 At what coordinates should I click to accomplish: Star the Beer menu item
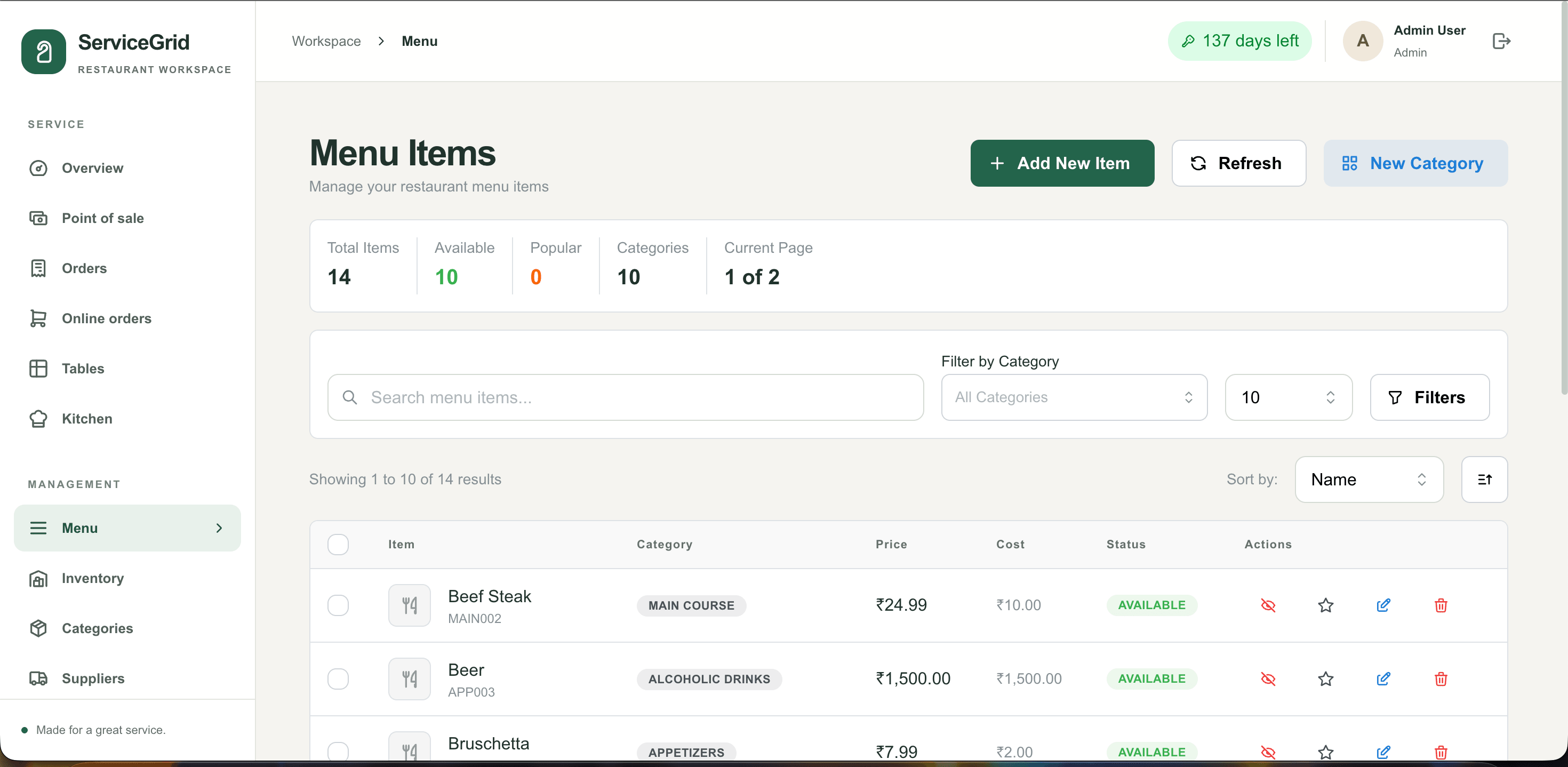tap(1326, 679)
